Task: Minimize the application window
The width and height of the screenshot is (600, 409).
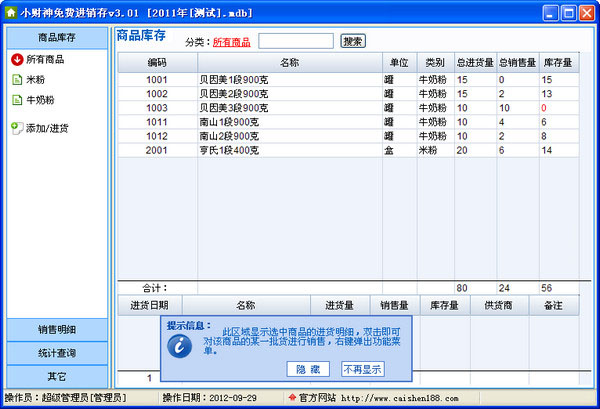Action: pos(550,13)
